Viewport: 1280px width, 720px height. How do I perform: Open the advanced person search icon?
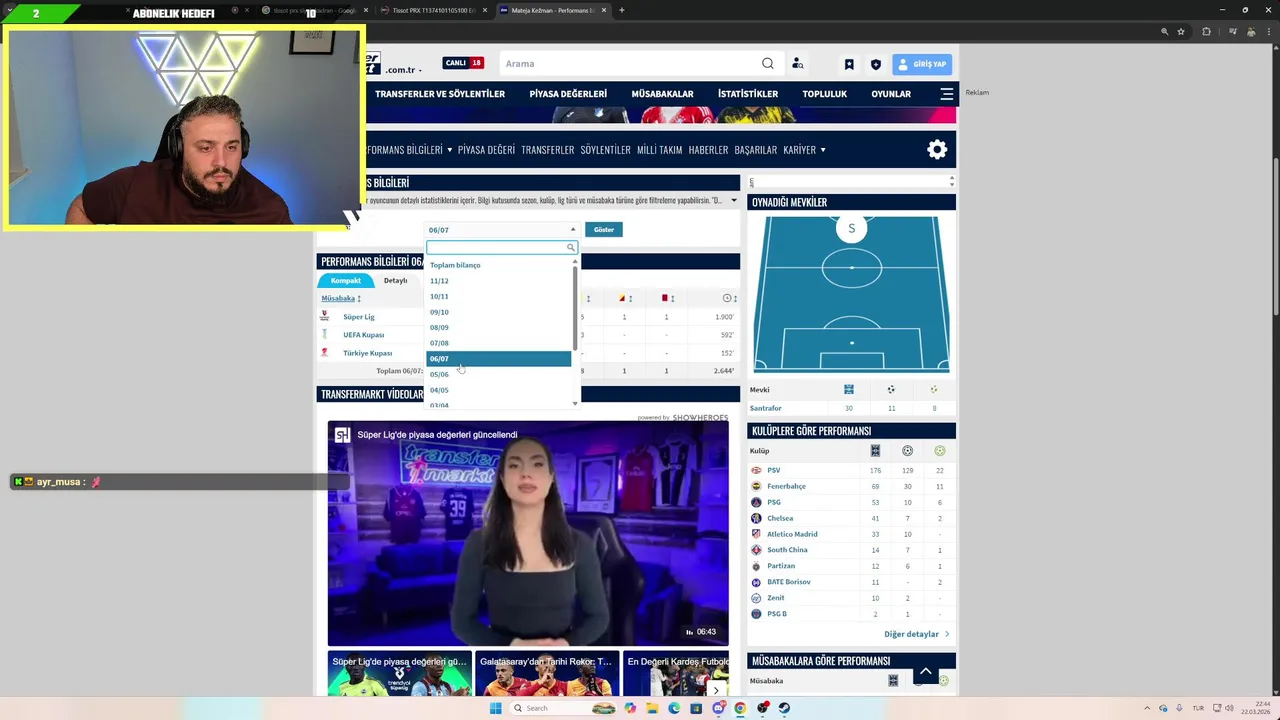797,64
